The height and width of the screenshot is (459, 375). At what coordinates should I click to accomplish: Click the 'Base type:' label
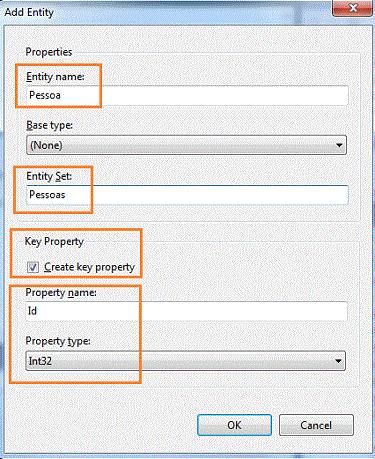(x=49, y=126)
